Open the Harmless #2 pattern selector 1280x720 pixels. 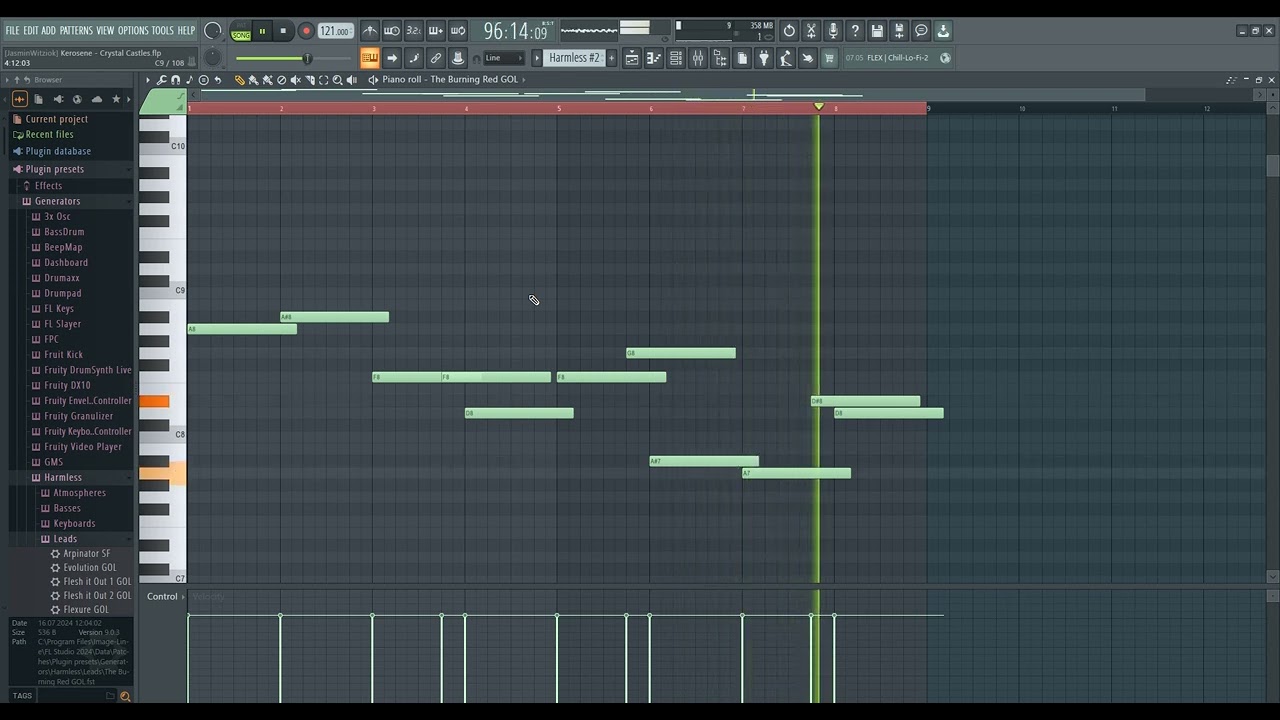tap(574, 58)
